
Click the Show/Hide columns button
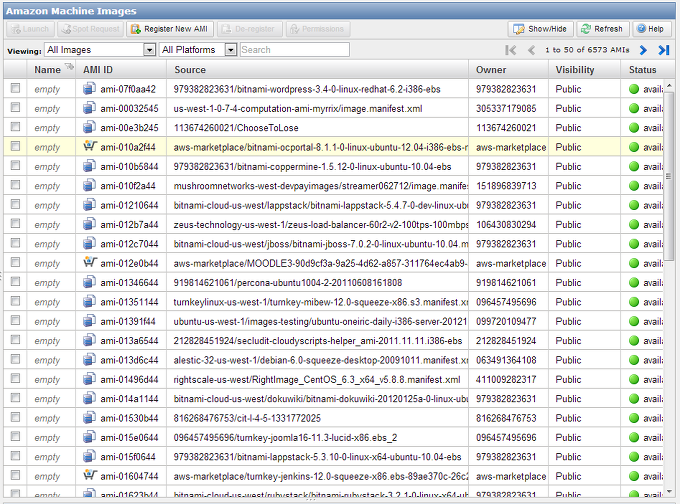540,29
